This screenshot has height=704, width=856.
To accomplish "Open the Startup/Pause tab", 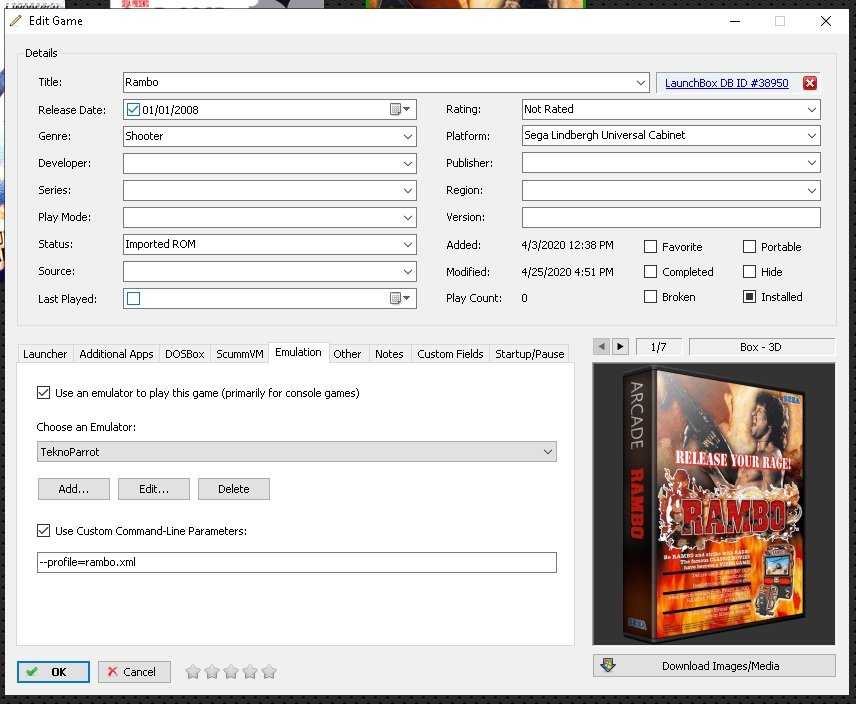I will pyautogui.click(x=530, y=354).
